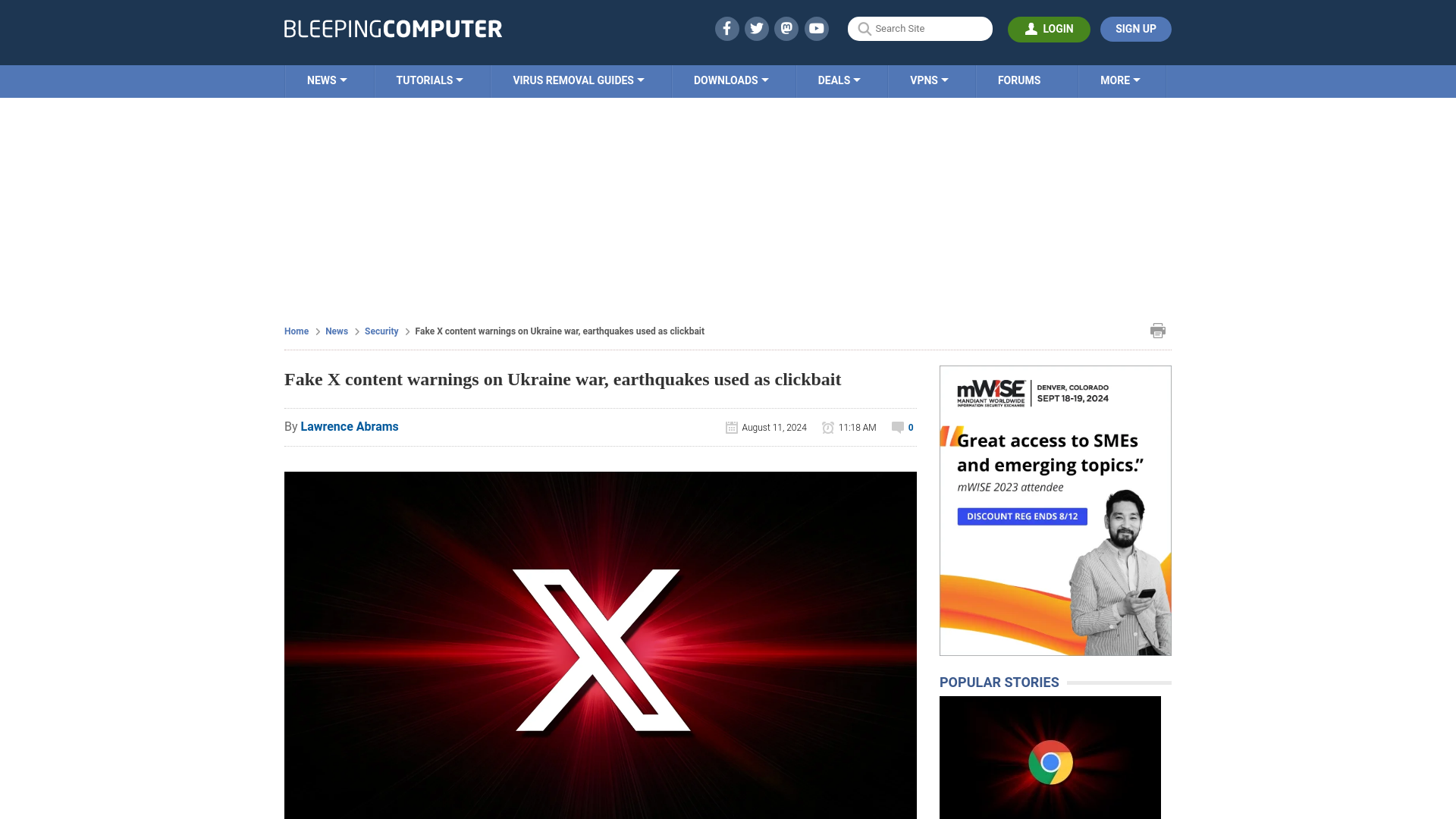Open the Facebook social icon link
1456x819 pixels.
[727, 28]
